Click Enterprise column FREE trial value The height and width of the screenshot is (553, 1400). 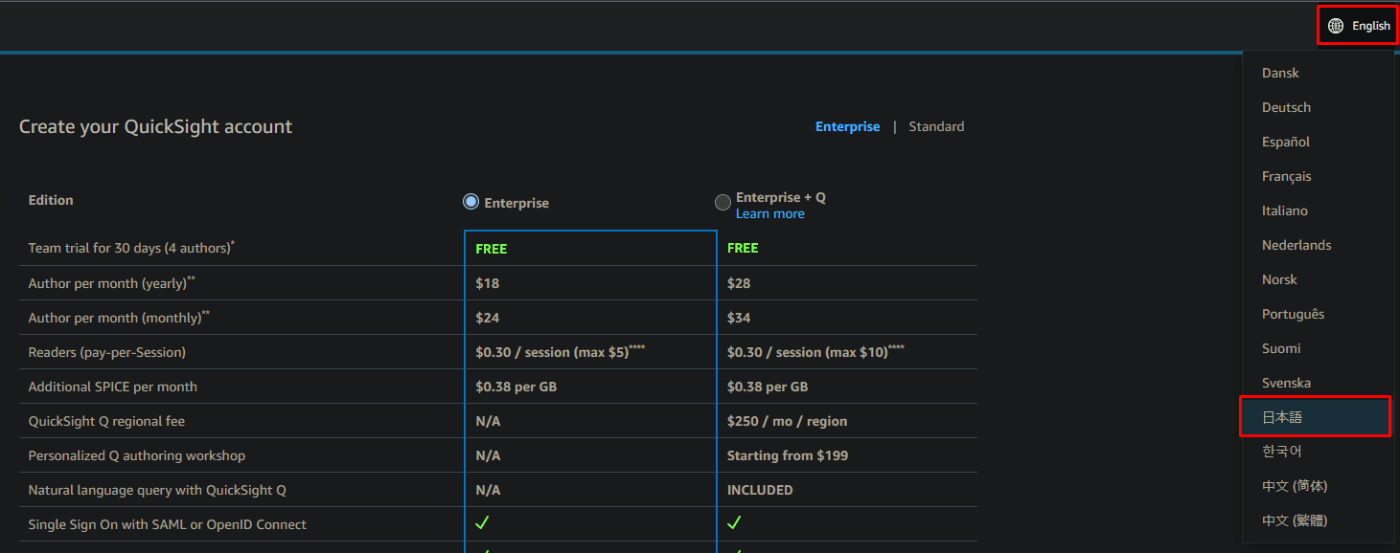[491, 248]
